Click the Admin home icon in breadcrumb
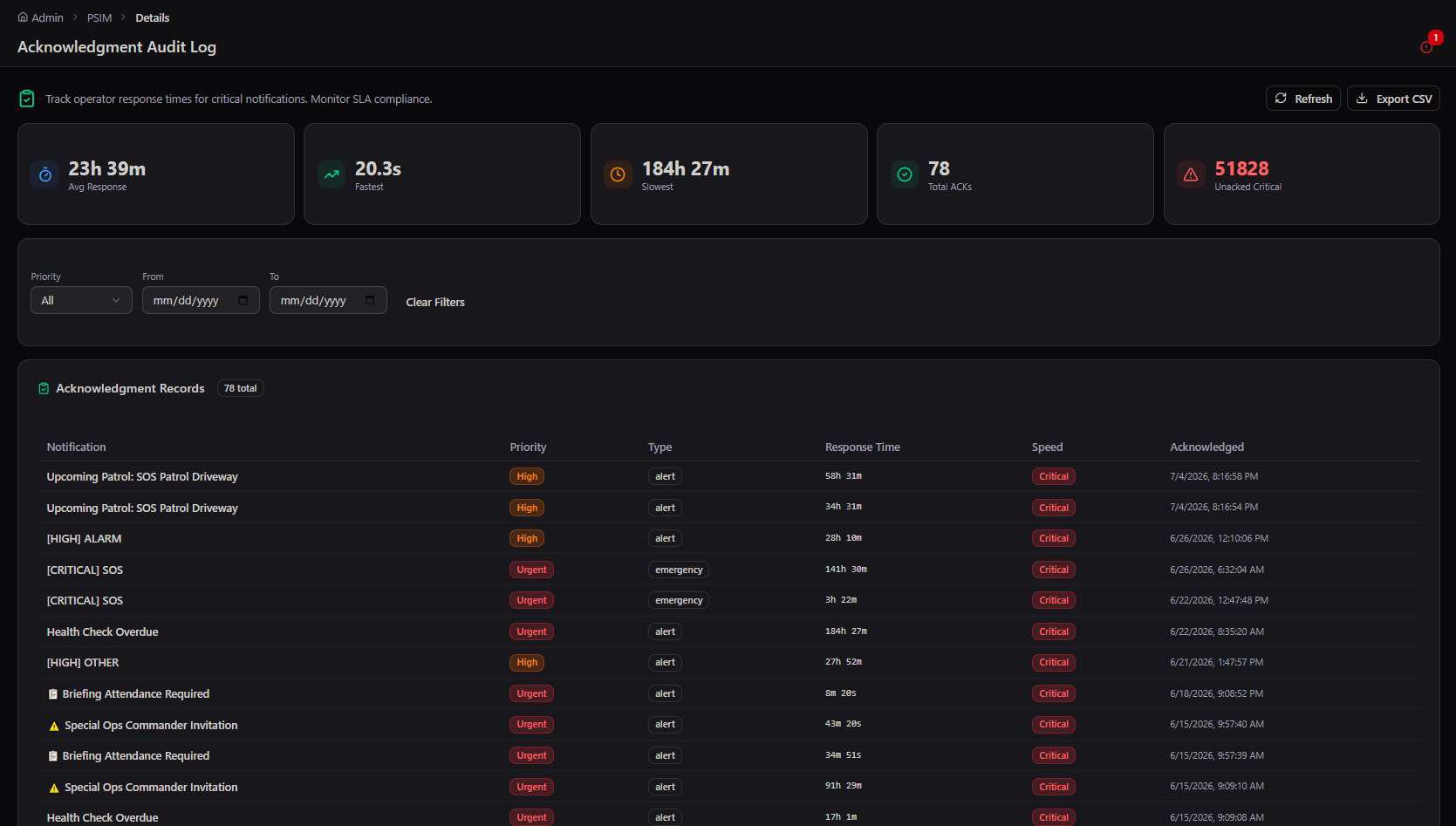 (x=23, y=17)
